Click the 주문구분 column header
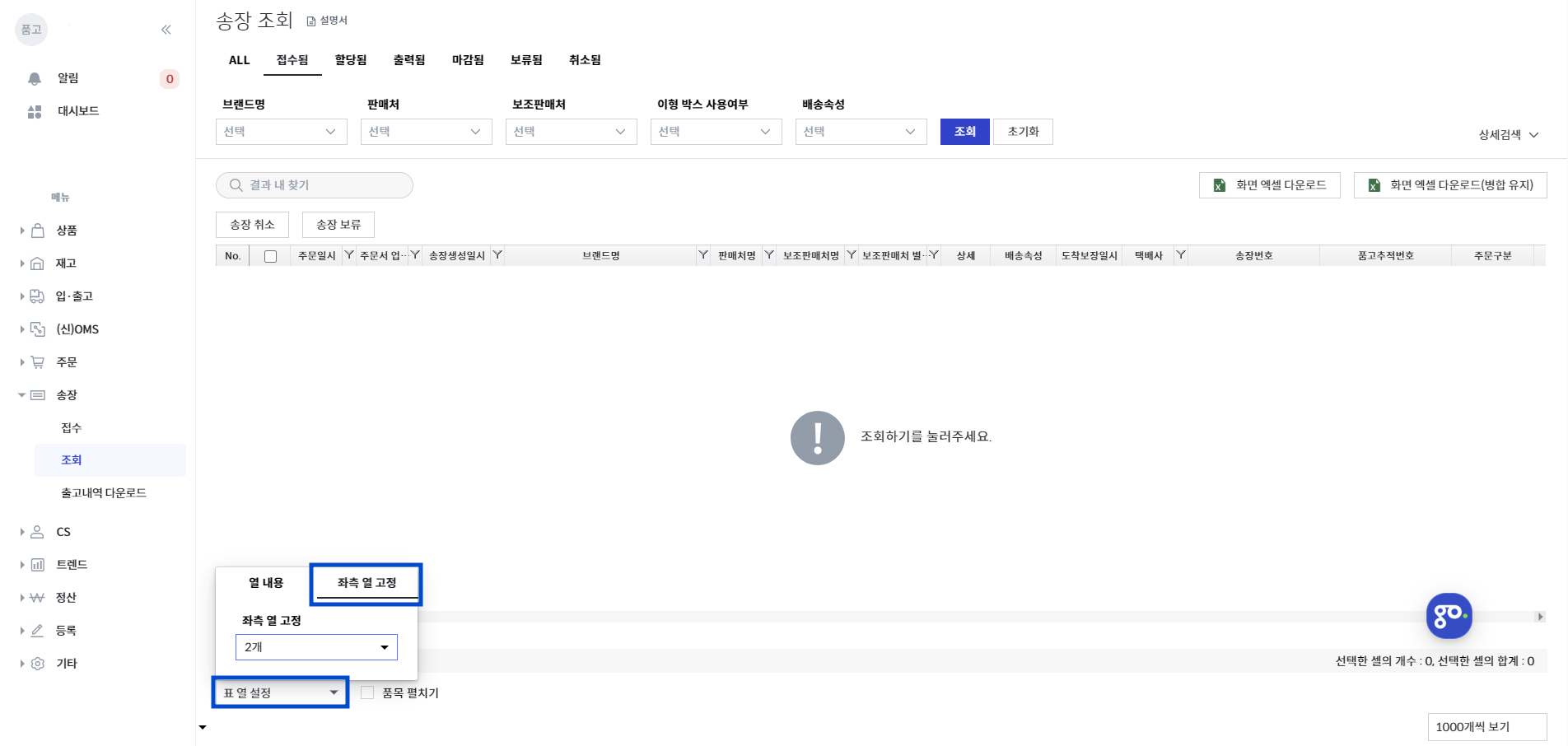Screen dimensions: 1568x746 tap(1493, 256)
